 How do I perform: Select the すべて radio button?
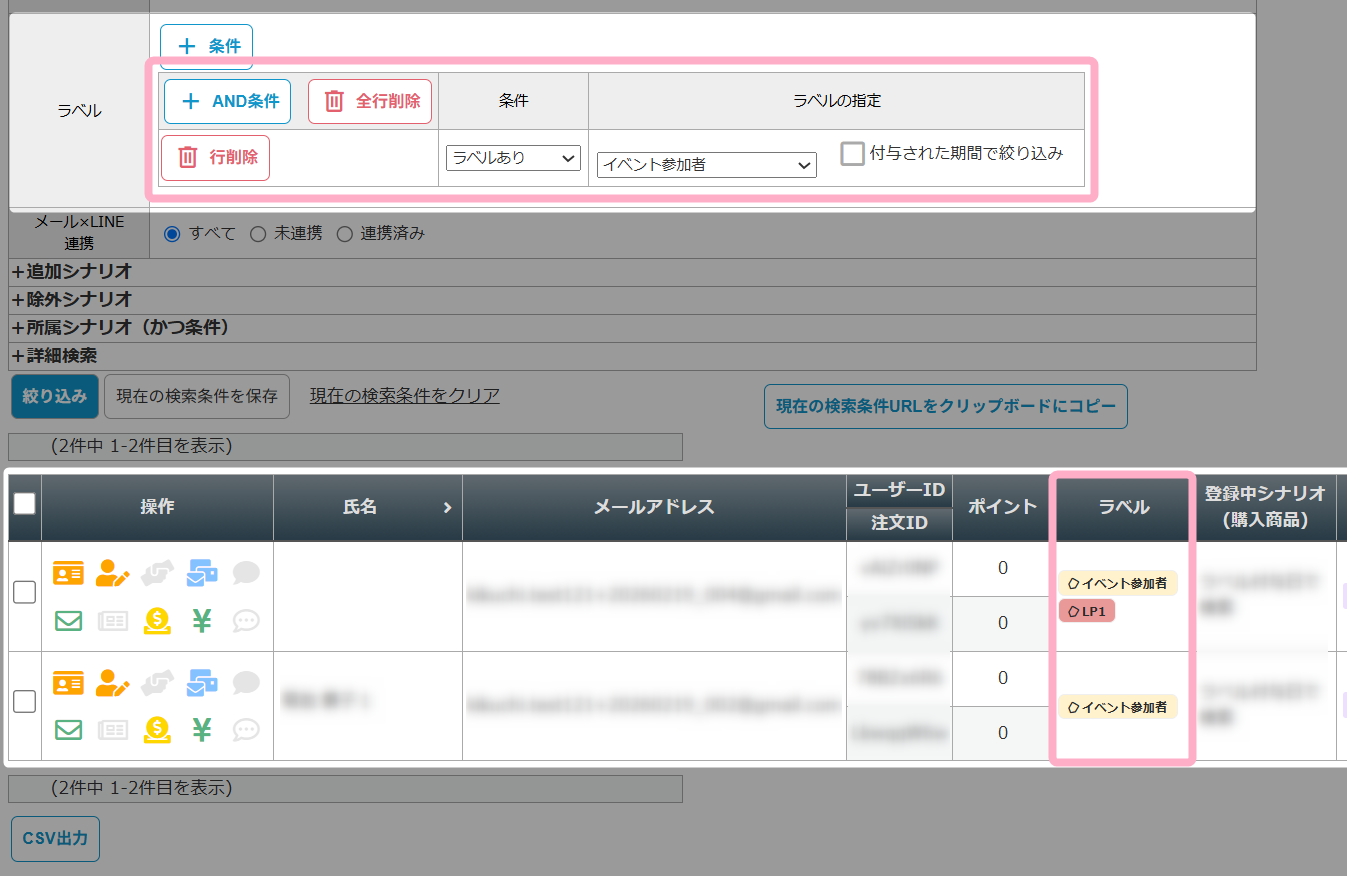tap(172, 234)
